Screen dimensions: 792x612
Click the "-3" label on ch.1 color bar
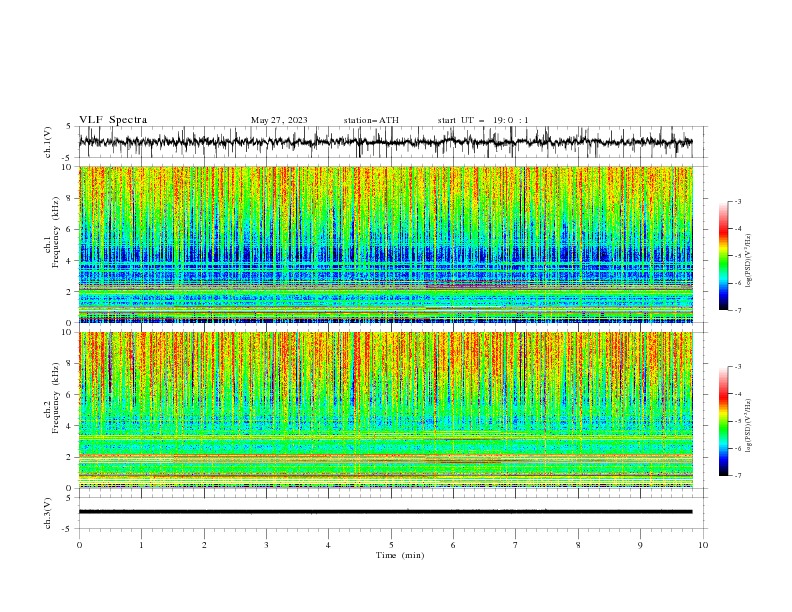coord(738,201)
